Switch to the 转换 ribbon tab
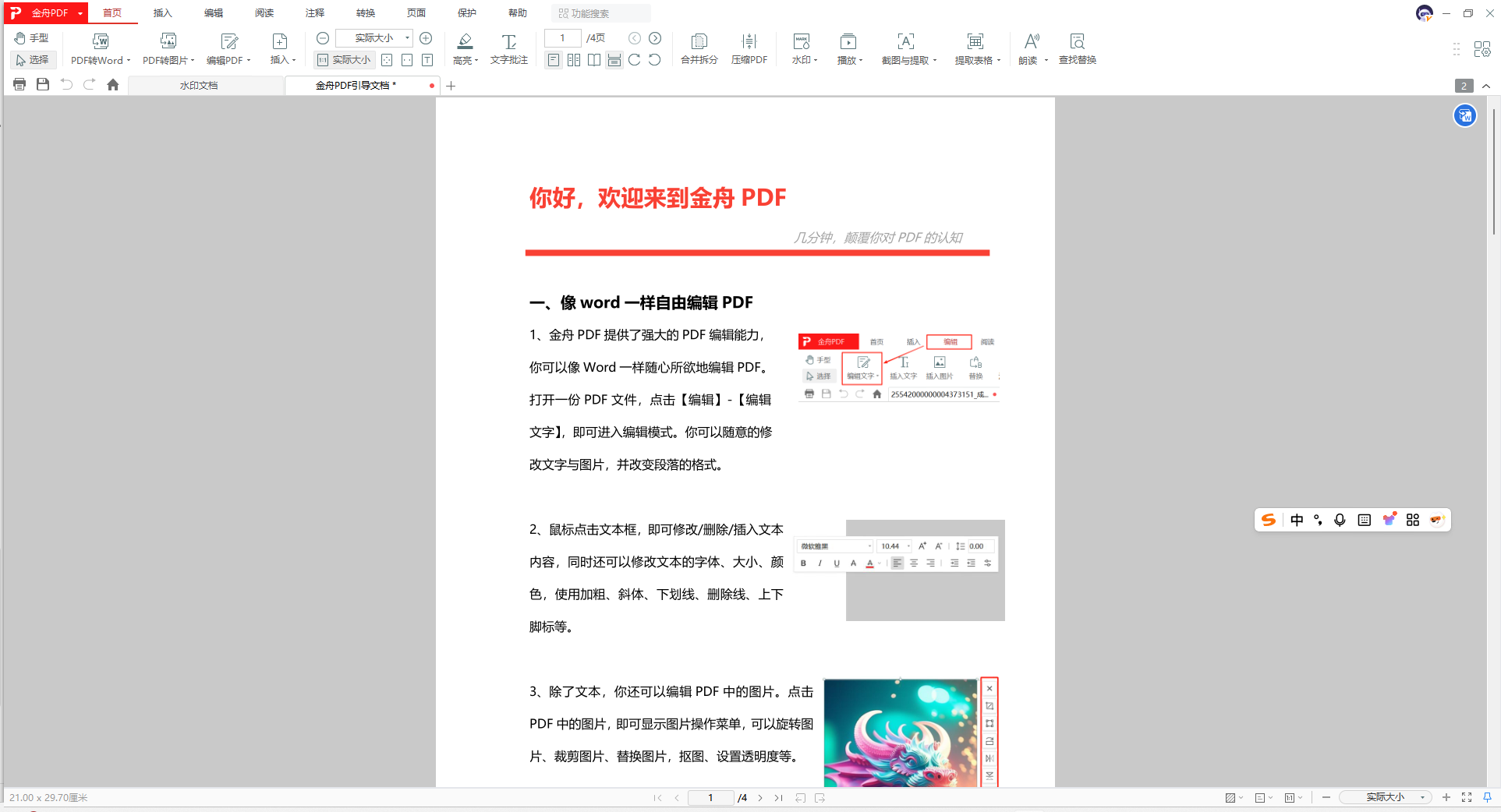The height and width of the screenshot is (812, 1501). click(365, 13)
